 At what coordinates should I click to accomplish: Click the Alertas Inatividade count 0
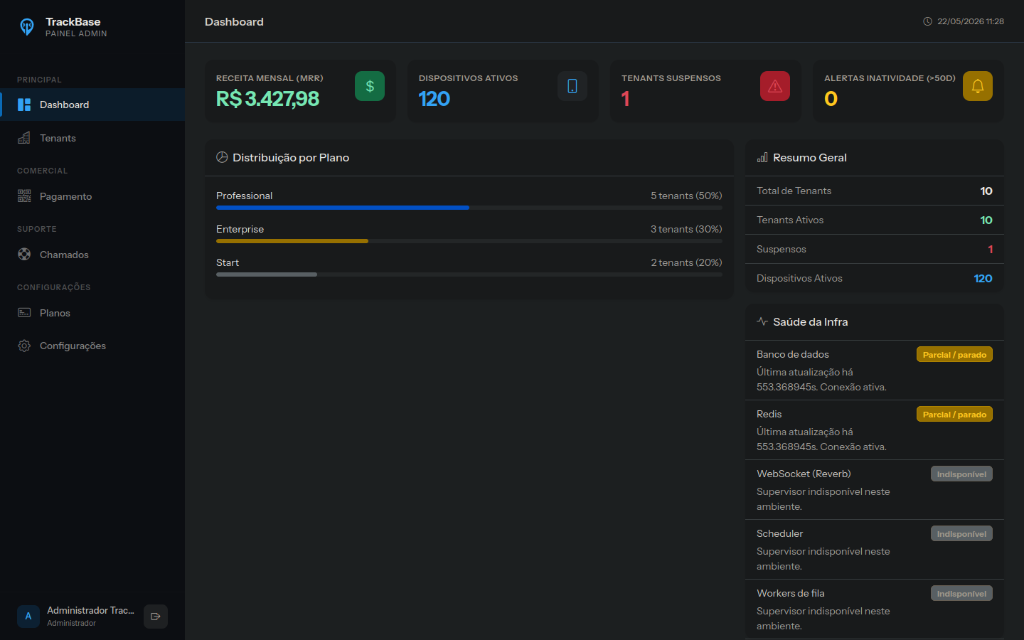click(831, 99)
